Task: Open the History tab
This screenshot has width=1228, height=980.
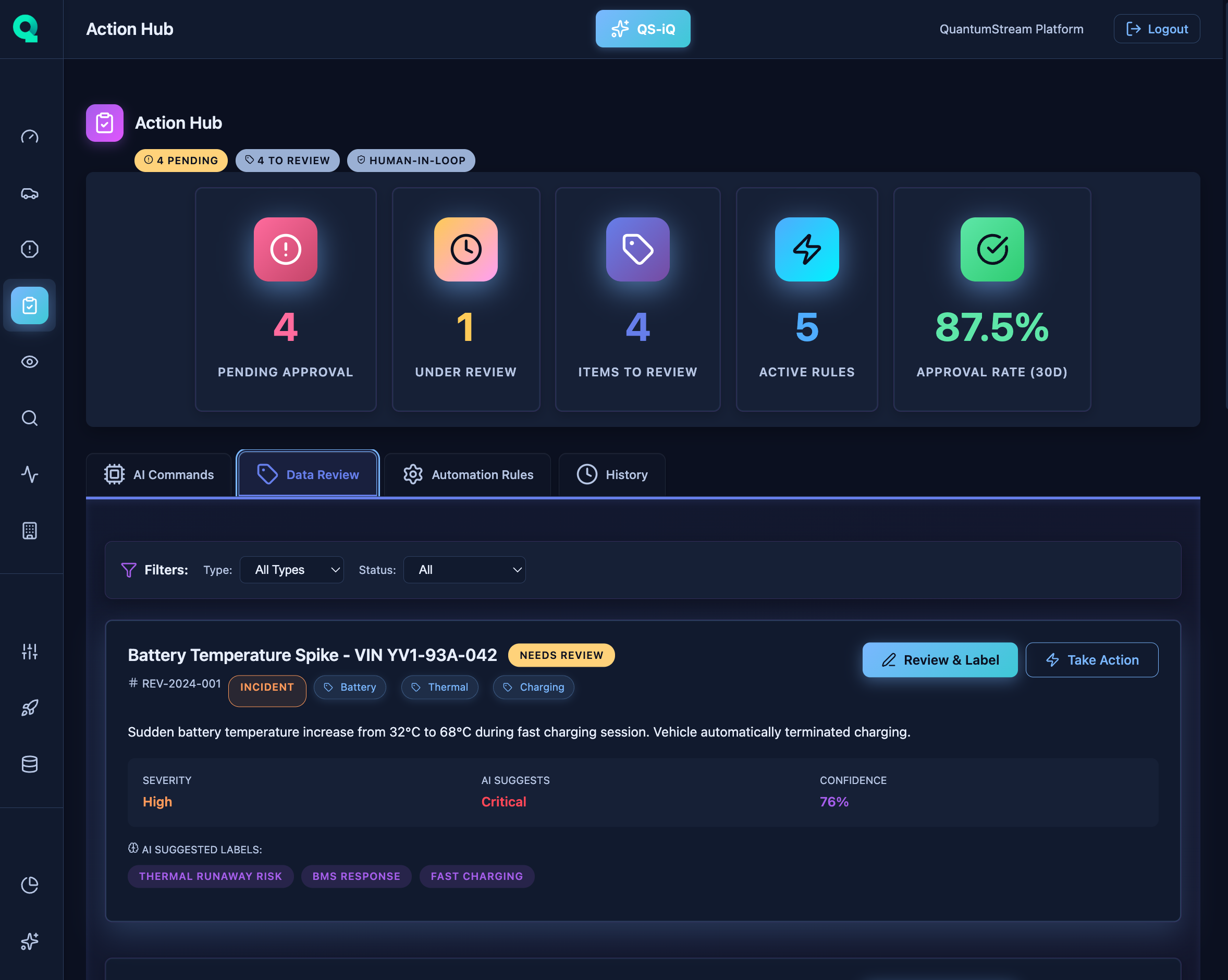Action: (x=612, y=474)
